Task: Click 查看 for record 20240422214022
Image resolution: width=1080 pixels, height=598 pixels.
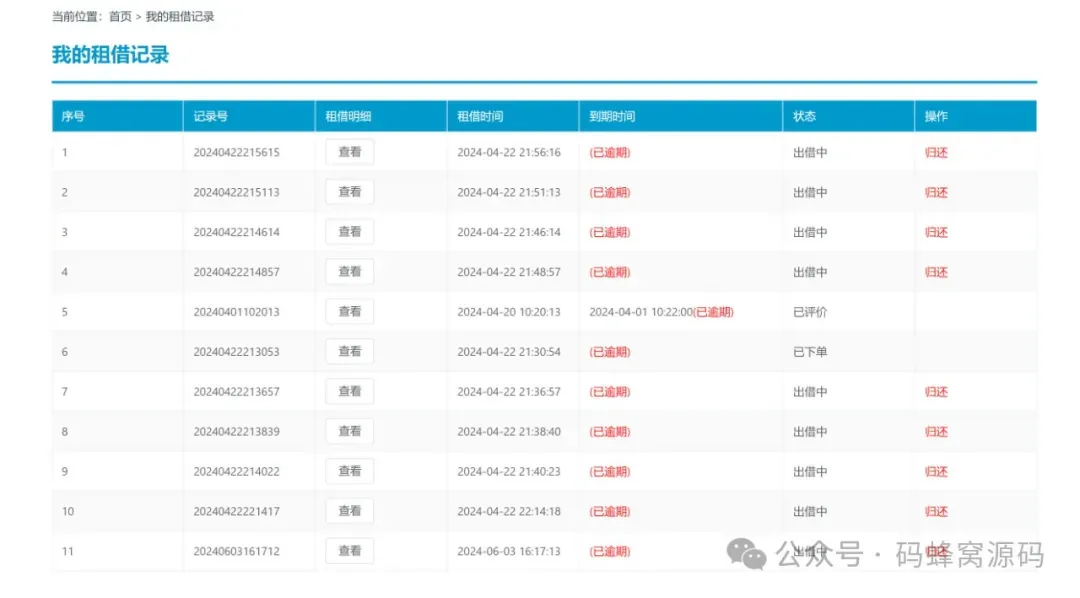Action: point(350,472)
